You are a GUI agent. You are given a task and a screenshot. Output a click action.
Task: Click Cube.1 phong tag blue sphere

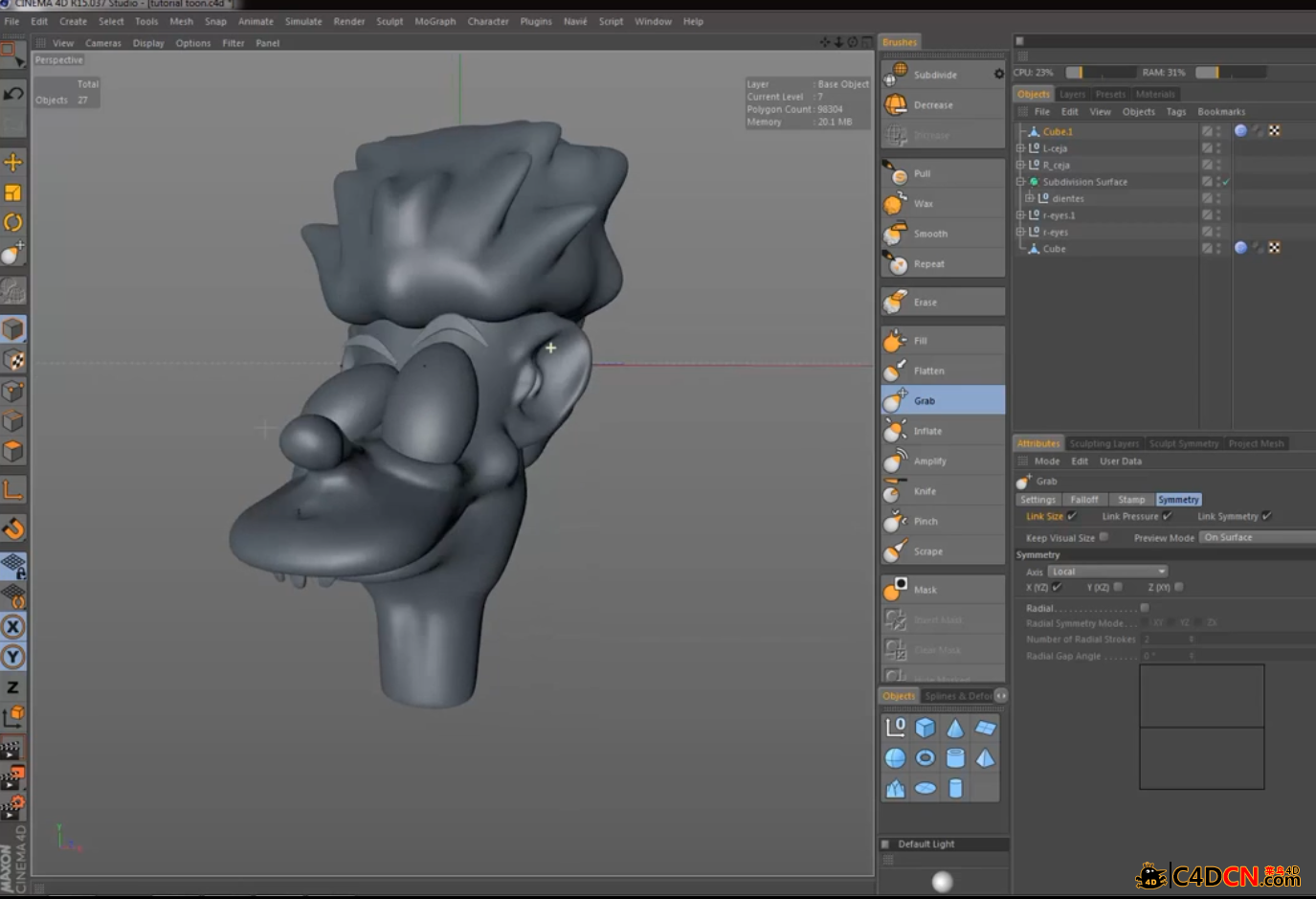coord(1240,131)
